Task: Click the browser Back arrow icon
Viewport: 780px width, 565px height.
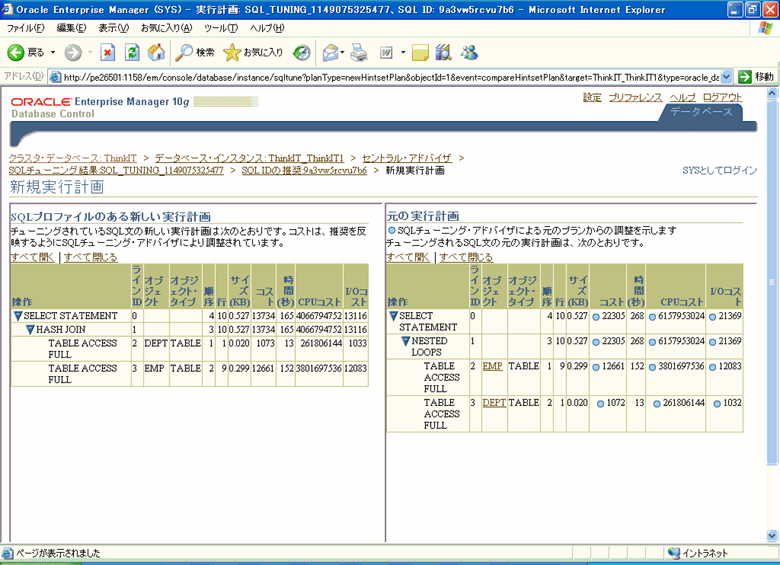Action: [17, 52]
